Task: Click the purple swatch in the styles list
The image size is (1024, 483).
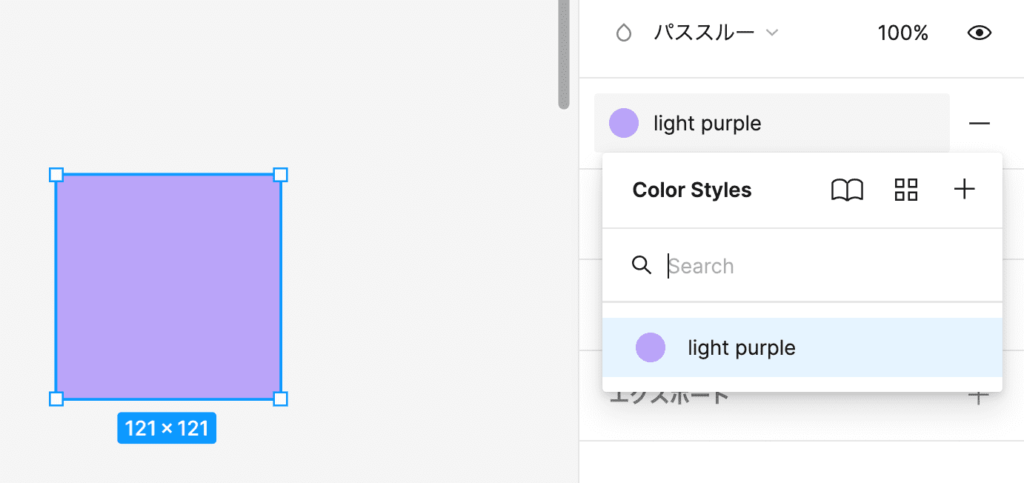Action: 650,348
